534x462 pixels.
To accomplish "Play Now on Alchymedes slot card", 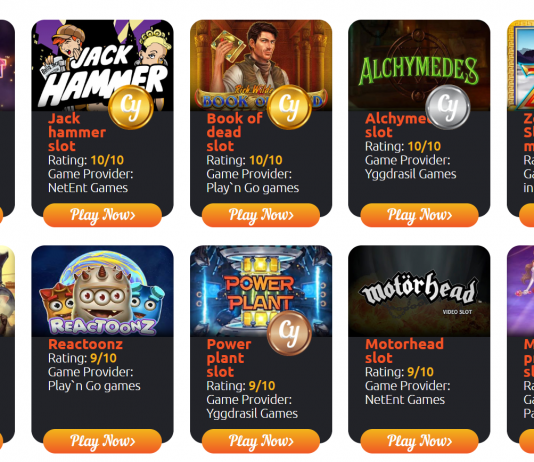I will [419, 215].
